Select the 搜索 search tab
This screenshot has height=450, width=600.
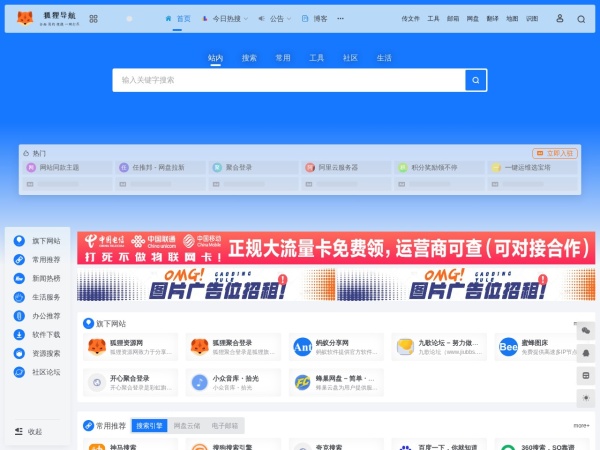click(249, 58)
